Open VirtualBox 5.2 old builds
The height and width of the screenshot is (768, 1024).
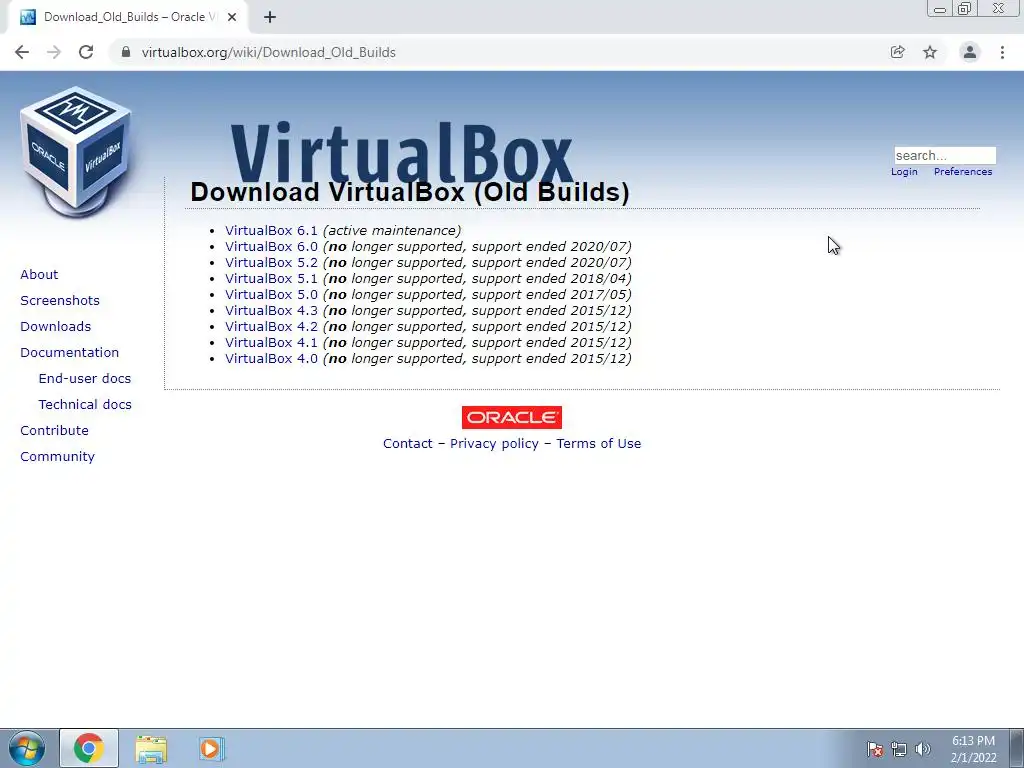click(x=271, y=263)
